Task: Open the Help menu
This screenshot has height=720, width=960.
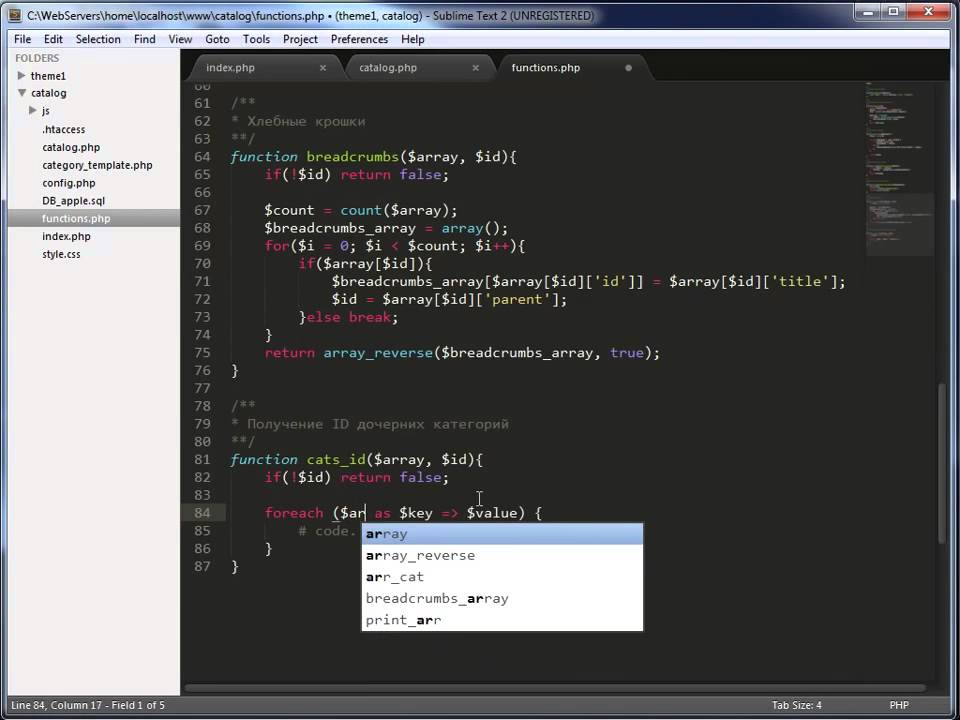Action: [413, 39]
